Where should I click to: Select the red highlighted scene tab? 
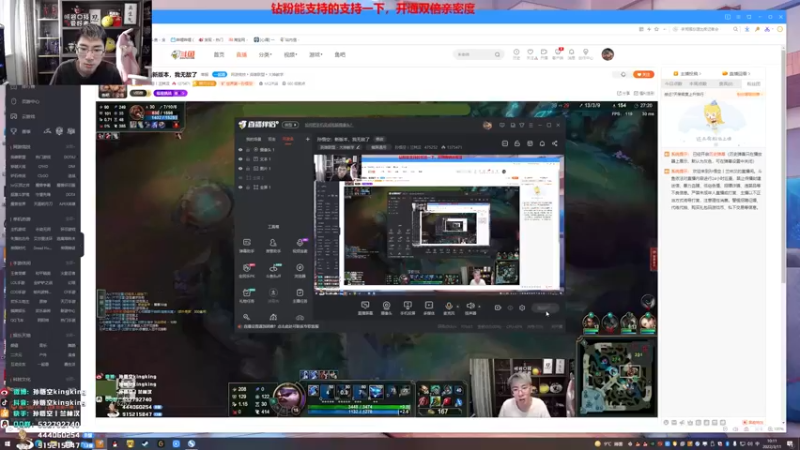(288, 139)
